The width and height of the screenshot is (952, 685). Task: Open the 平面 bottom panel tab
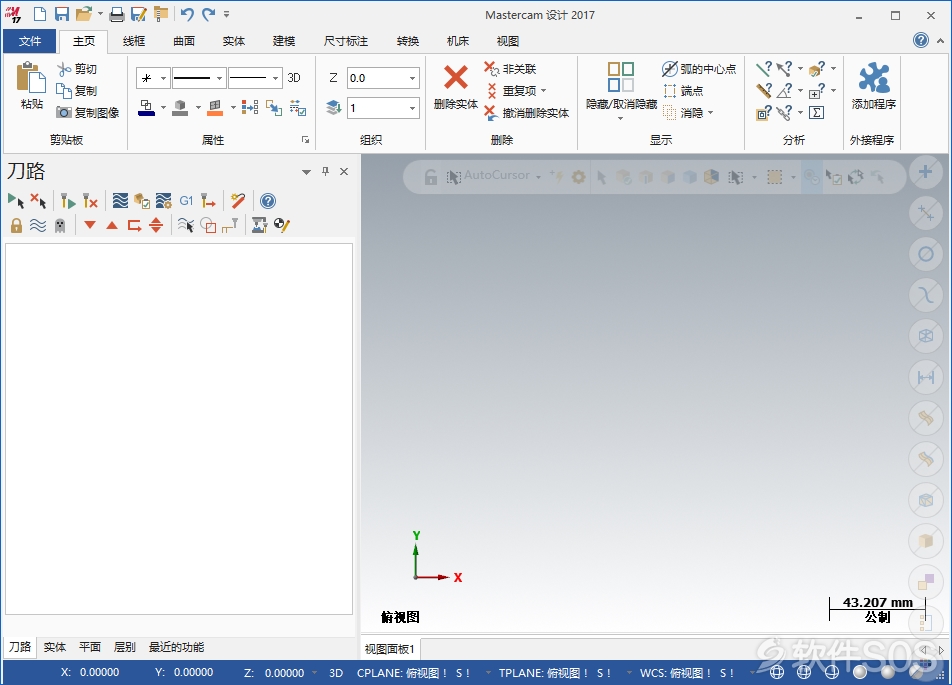coord(90,647)
